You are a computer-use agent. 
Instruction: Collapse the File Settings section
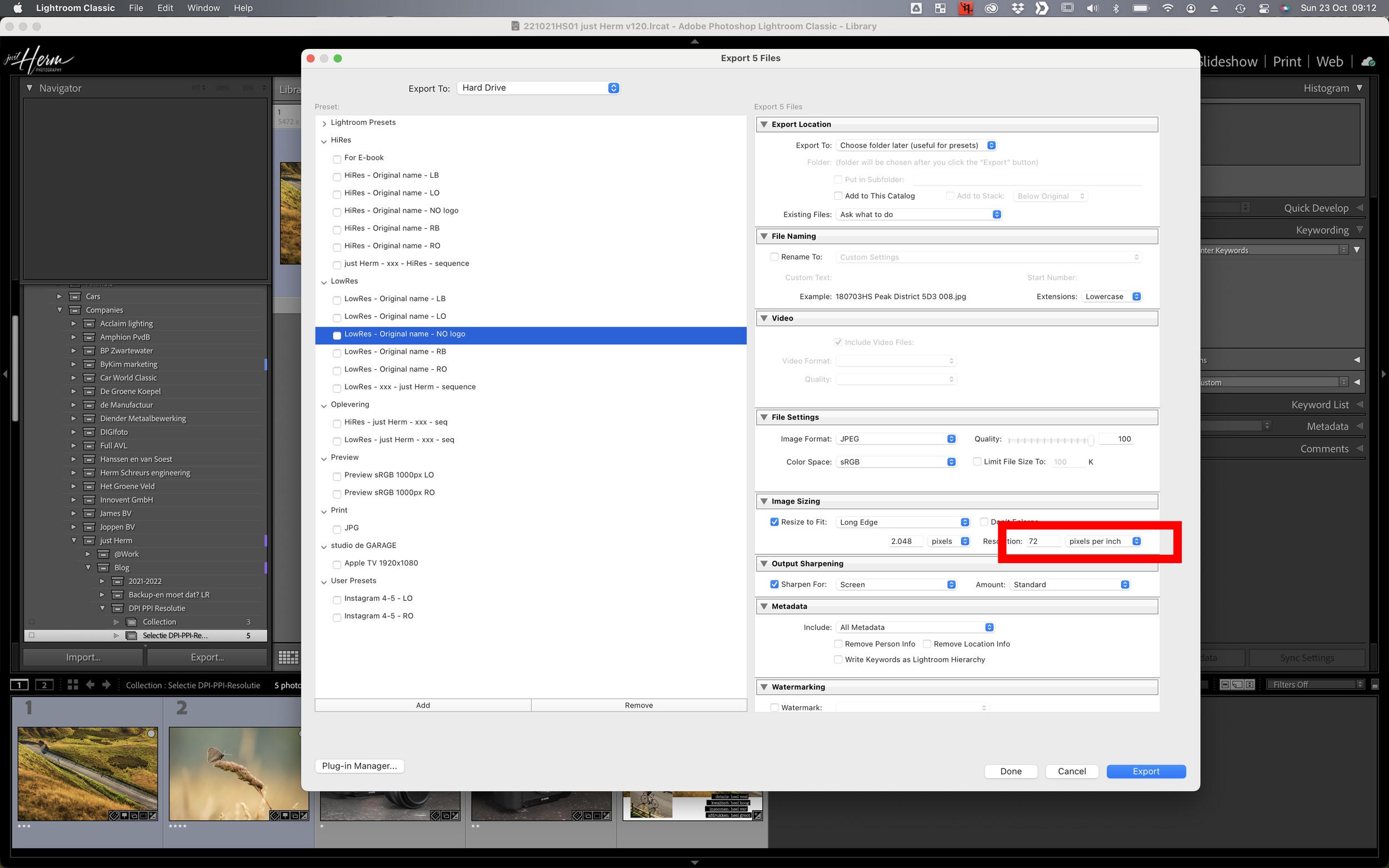(x=765, y=418)
